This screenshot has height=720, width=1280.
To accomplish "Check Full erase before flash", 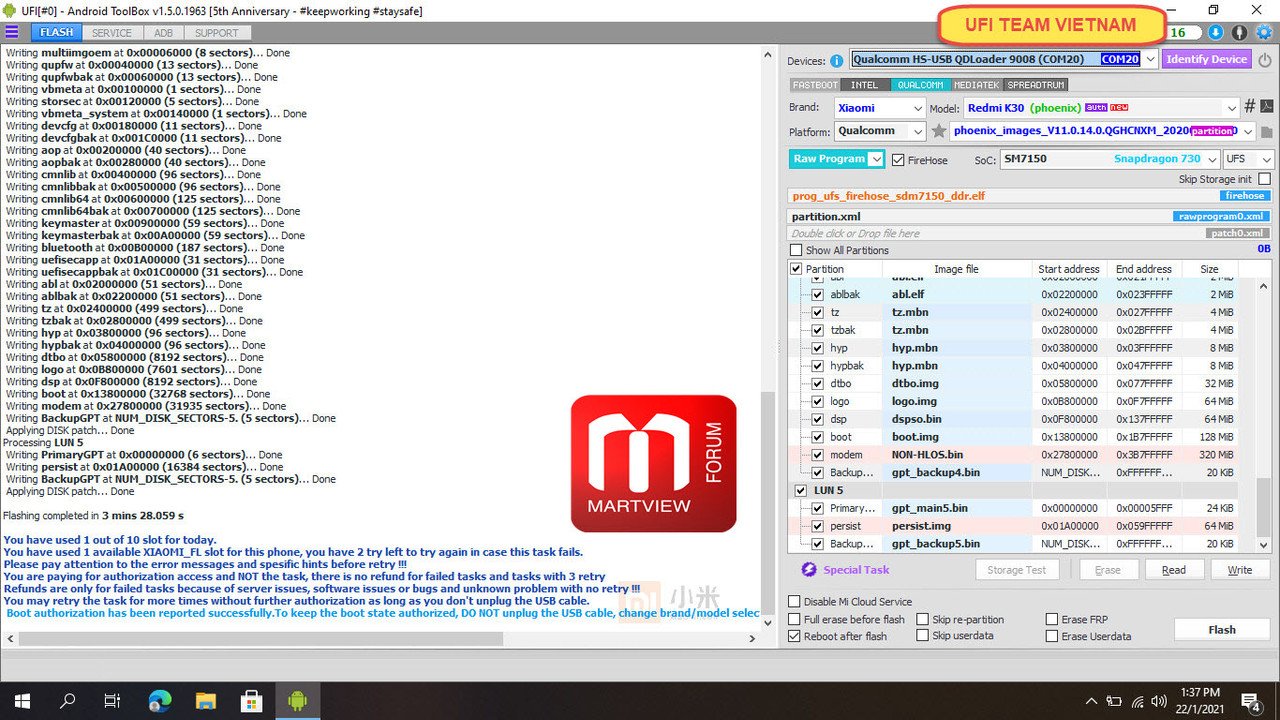I will click(x=794, y=620).
